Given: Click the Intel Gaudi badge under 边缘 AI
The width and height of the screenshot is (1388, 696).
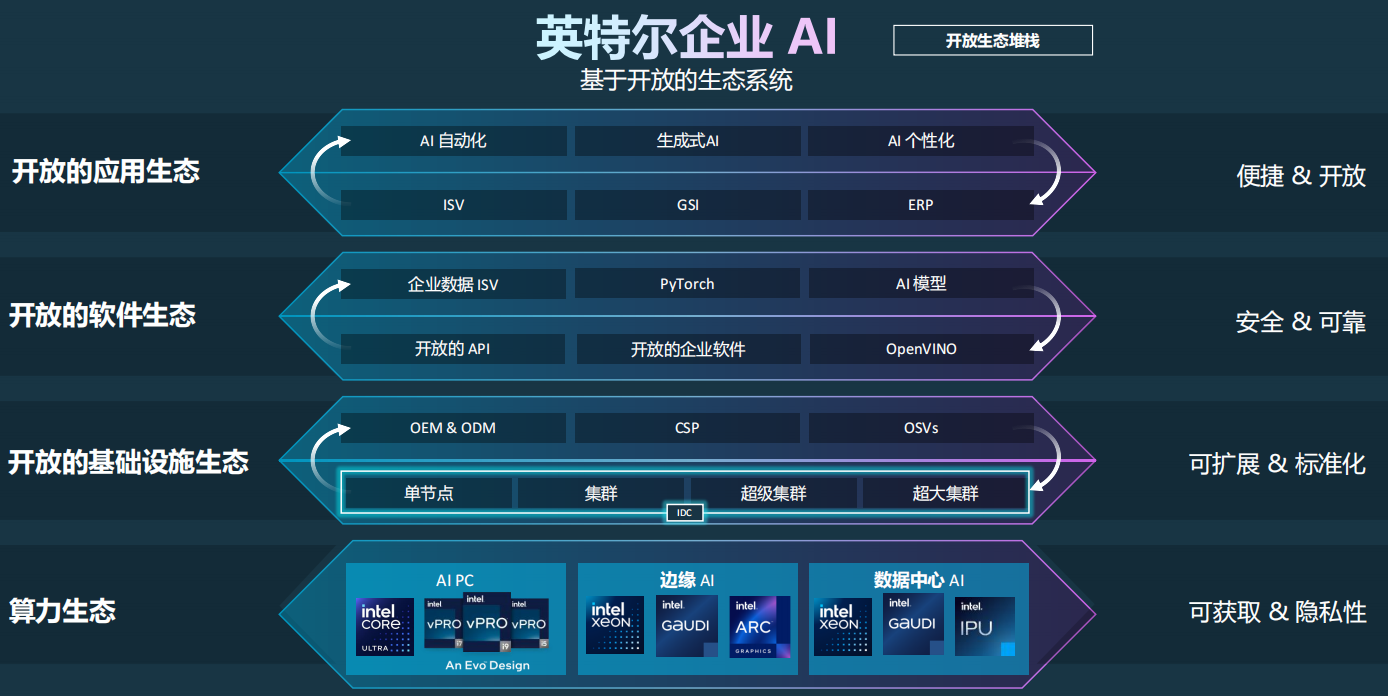Looking at the screenshot, I should (687, 626).
